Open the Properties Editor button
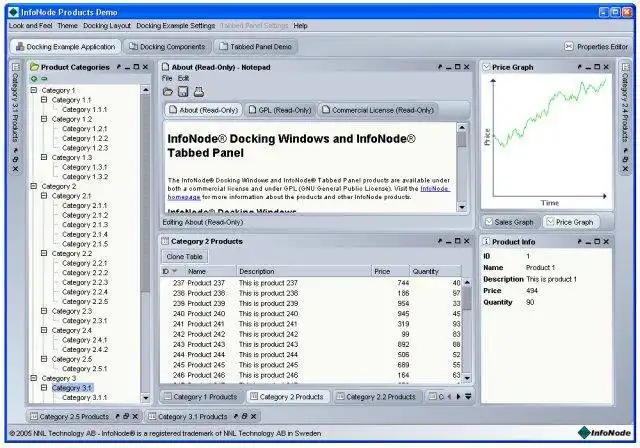Viewport: 640px width, 448px height. pyautogui.click(x=596, y=47)
